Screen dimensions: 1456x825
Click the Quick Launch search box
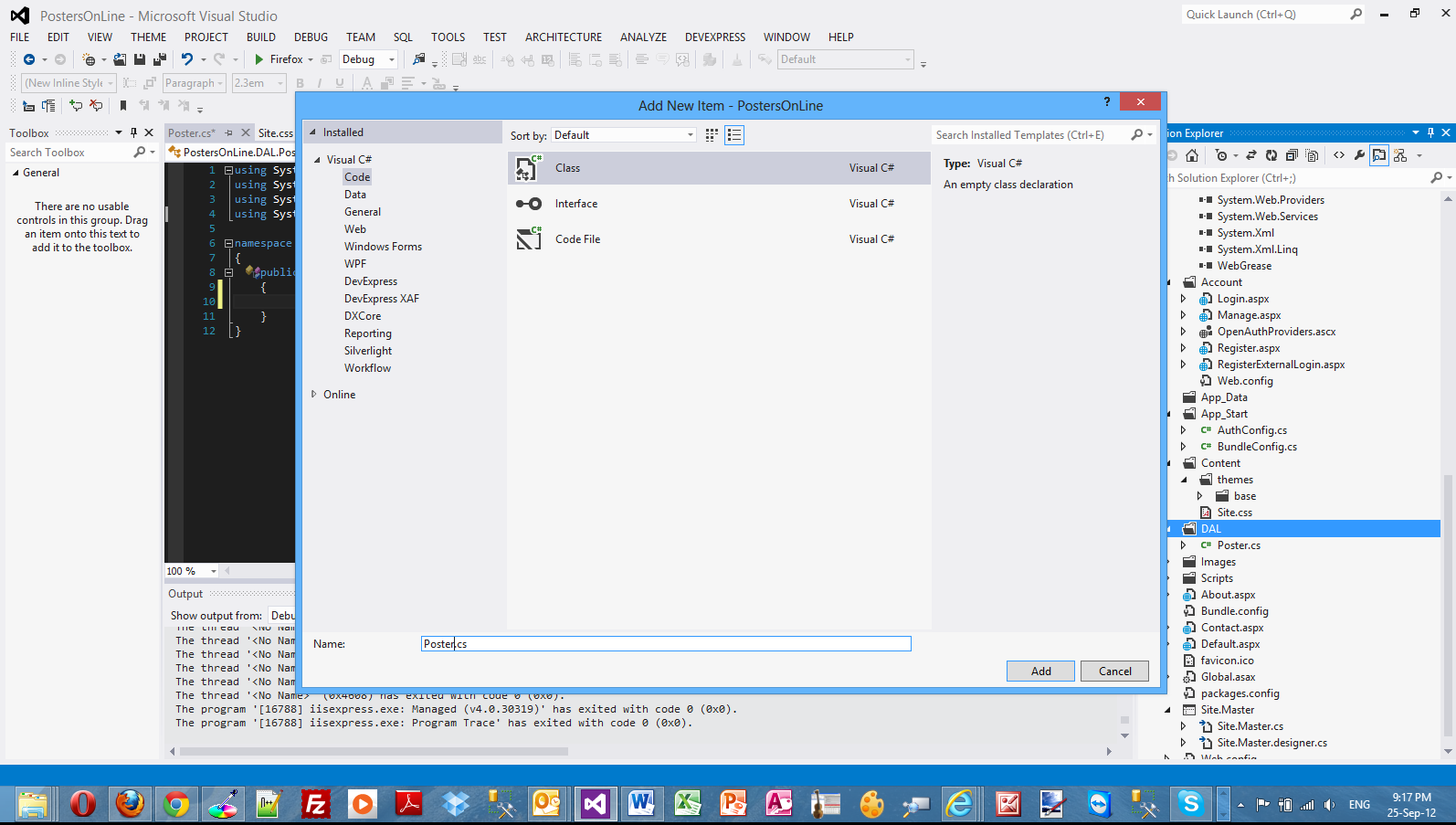click(1265, 15)
